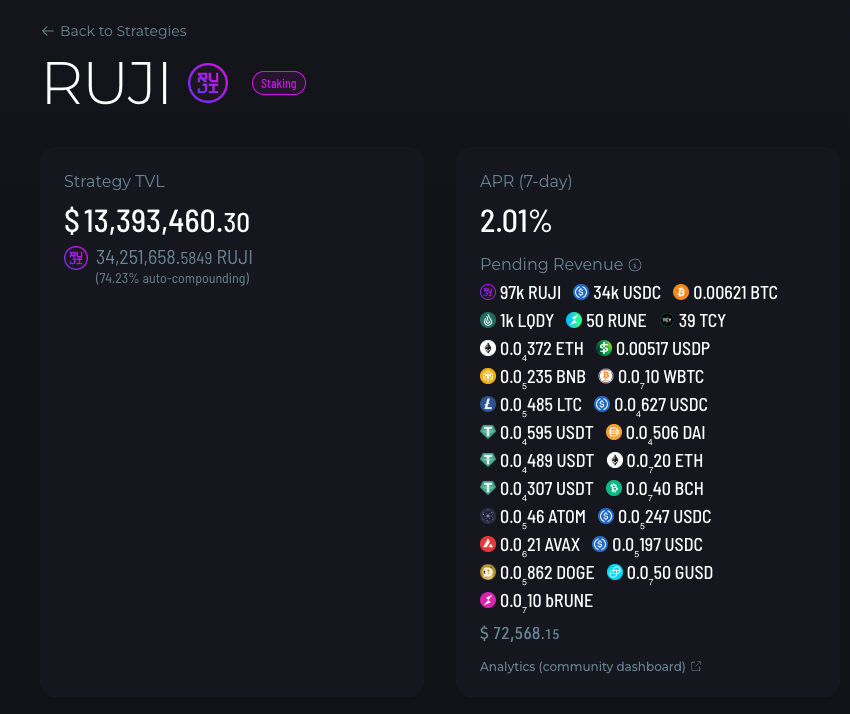Click the RUJI icon next to 34,251,658 RUJI
This screenshot has height=714, width=850.
click(x=76, y=258)
